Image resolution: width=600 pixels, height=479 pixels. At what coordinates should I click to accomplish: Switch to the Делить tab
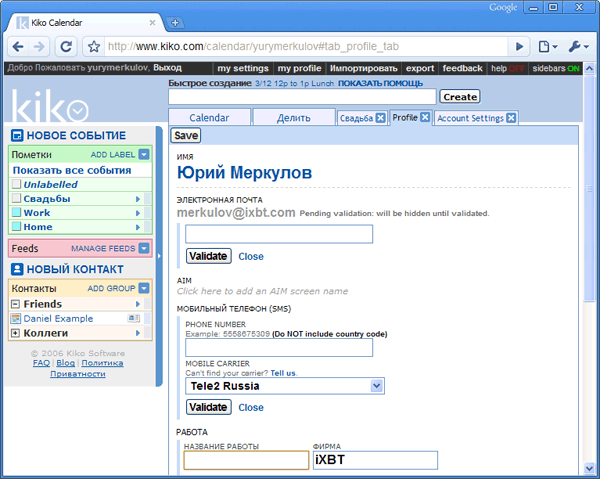pyautogui.click(x=293, y=117)
